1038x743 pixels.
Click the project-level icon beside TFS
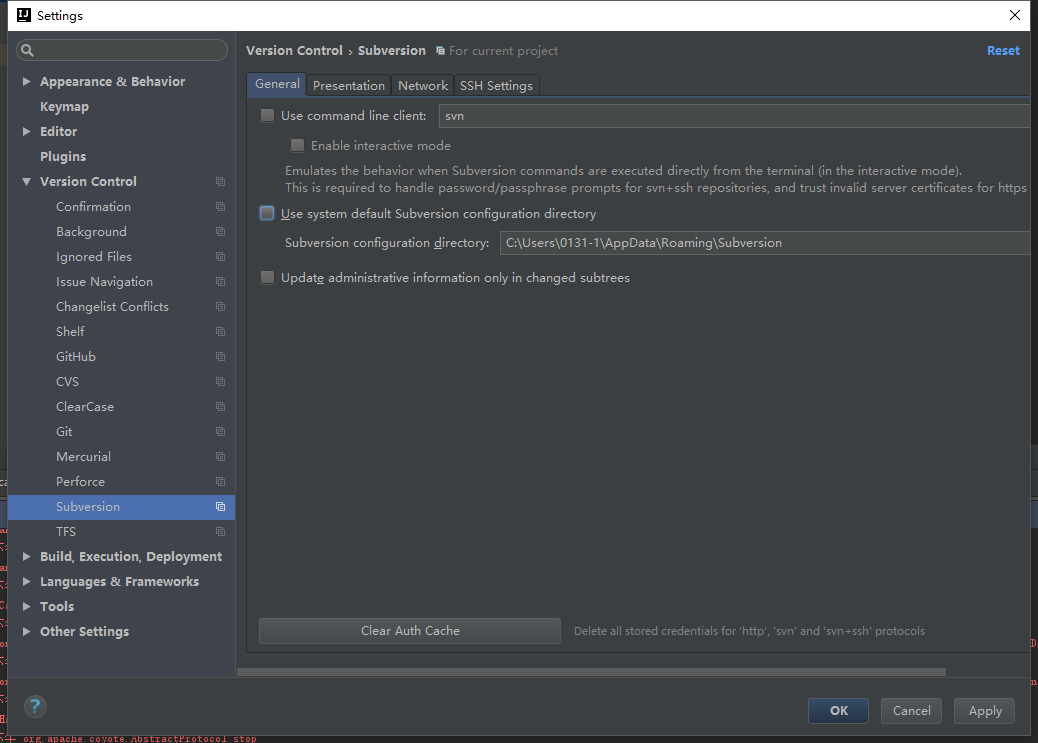[220, 532]
